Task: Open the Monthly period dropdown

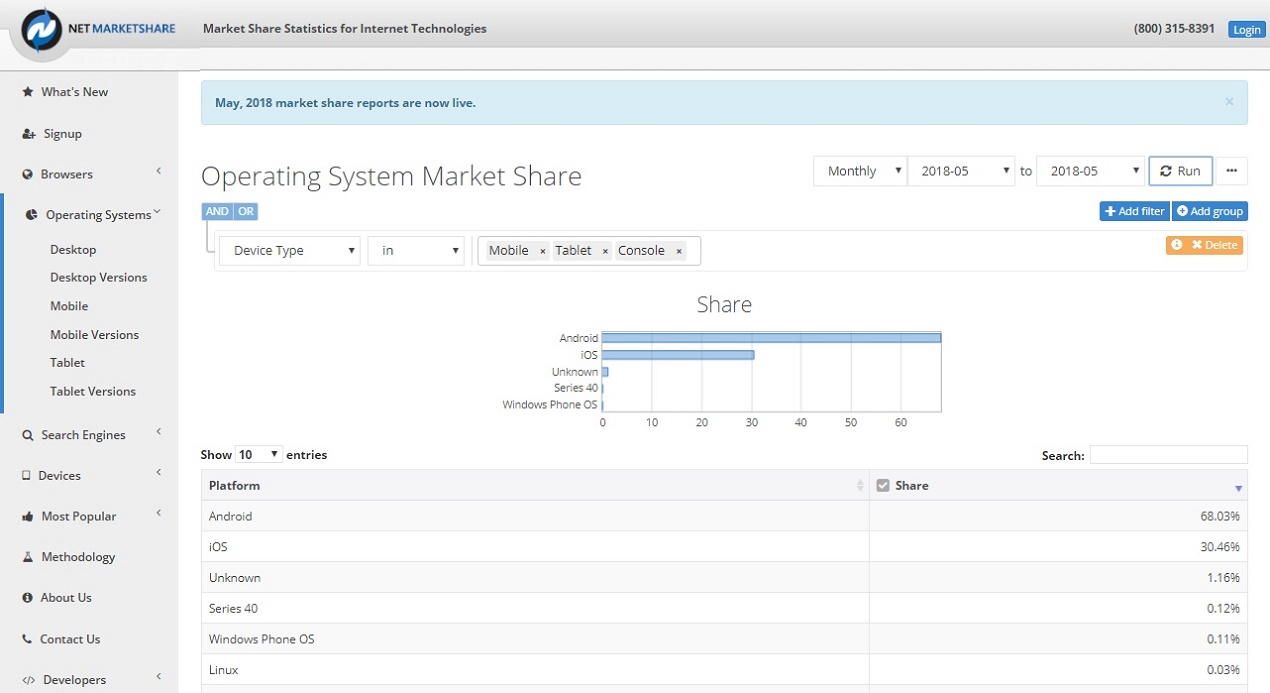Action: pos(860,171)
